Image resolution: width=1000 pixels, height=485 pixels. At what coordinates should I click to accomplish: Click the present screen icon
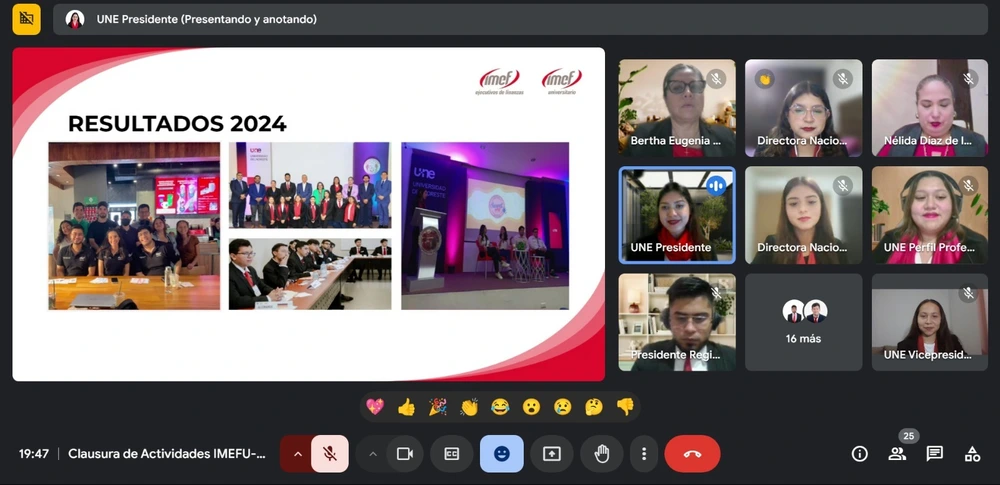(551, 453)
